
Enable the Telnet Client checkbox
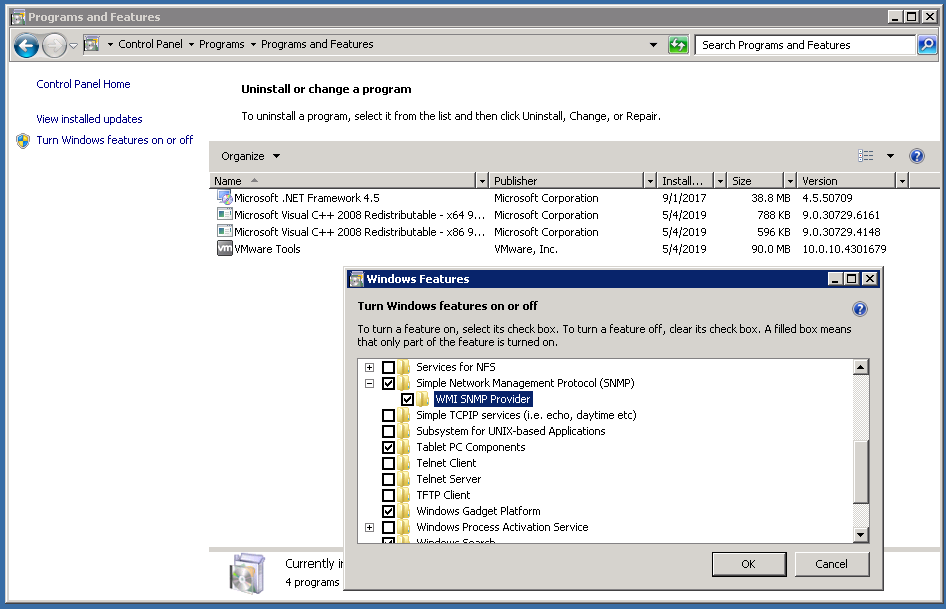pyautogui.click(x=389, y=463)
